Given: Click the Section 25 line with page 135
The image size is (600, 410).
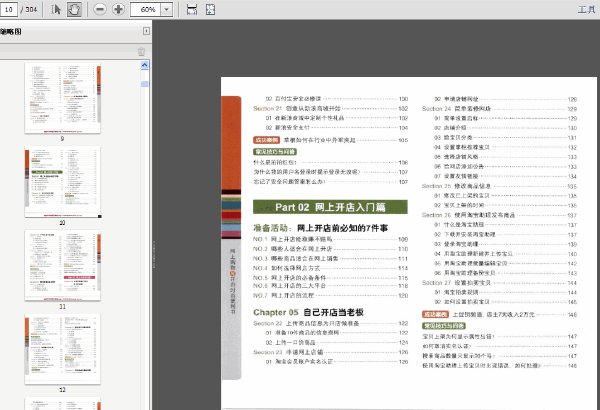Looking at the screenshot, I should (x=499, y=186).
